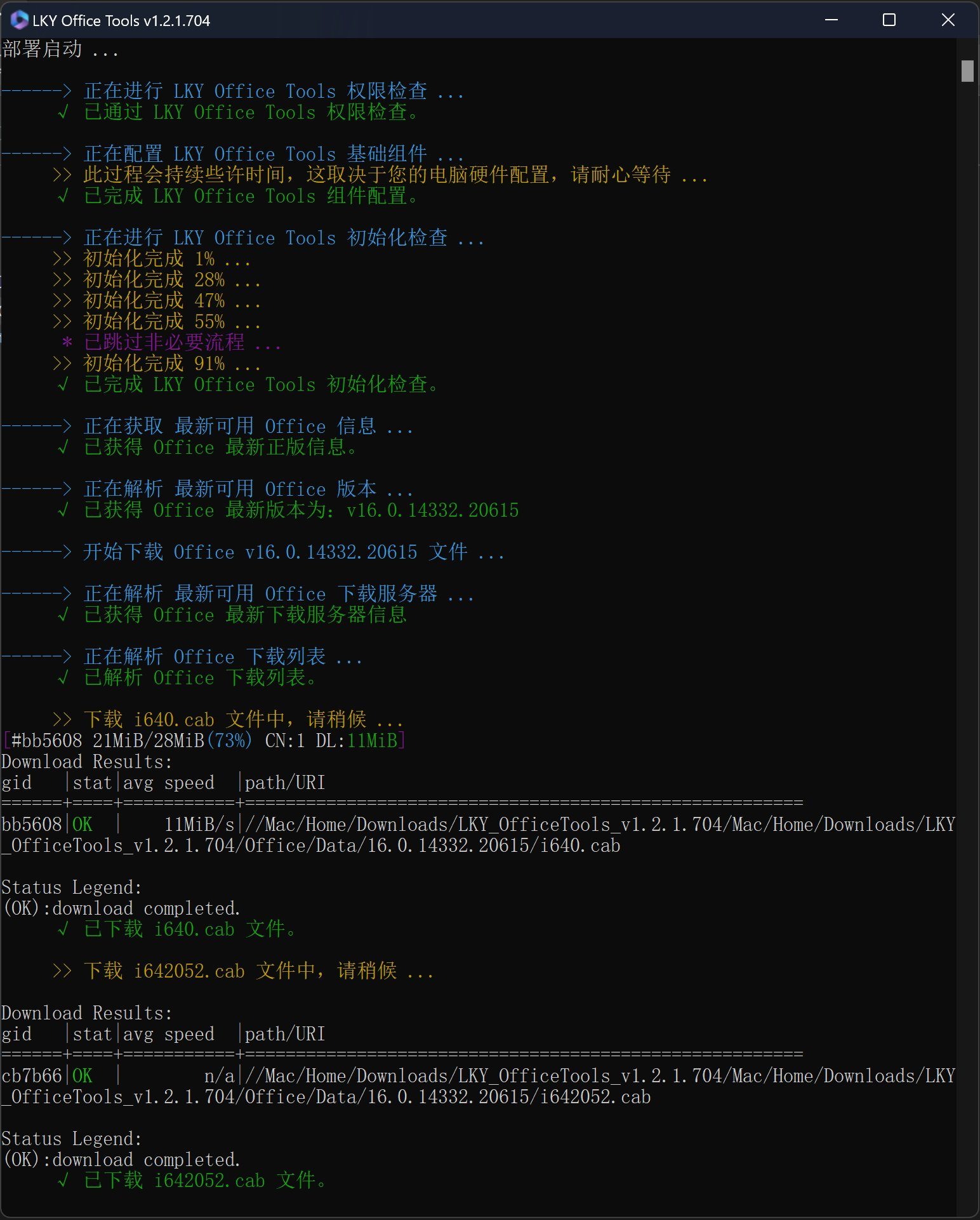Click the '初始化完成 28%' progress line
The image size is (980, 1220).
[x=171, y=280]
